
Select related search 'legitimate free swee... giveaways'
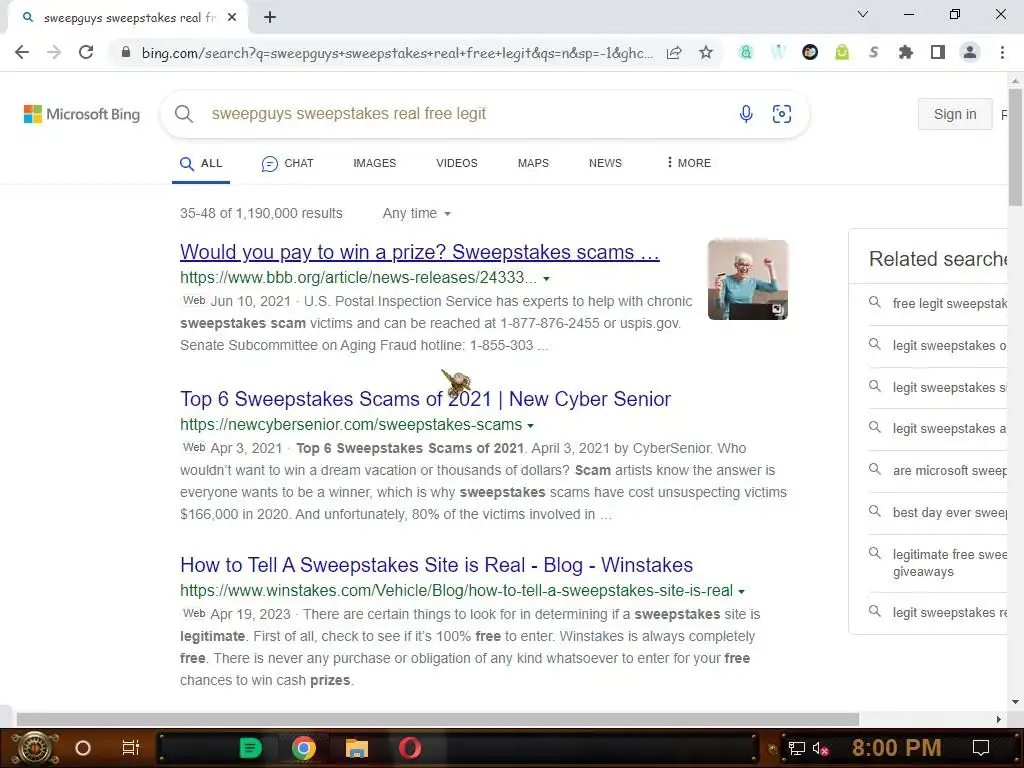click(938, 562)
